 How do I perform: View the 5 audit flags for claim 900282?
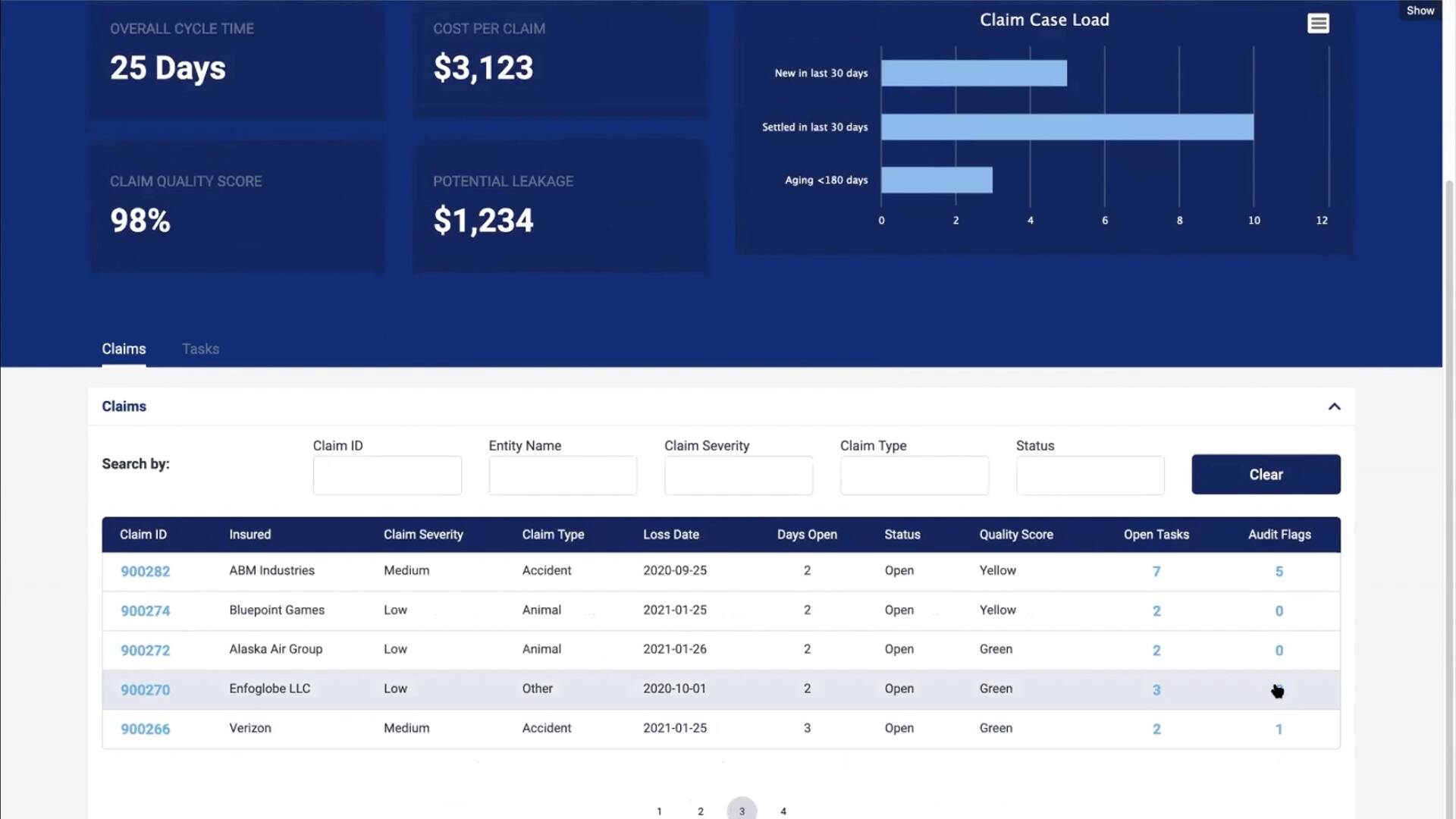click(x=1279, y=572)
